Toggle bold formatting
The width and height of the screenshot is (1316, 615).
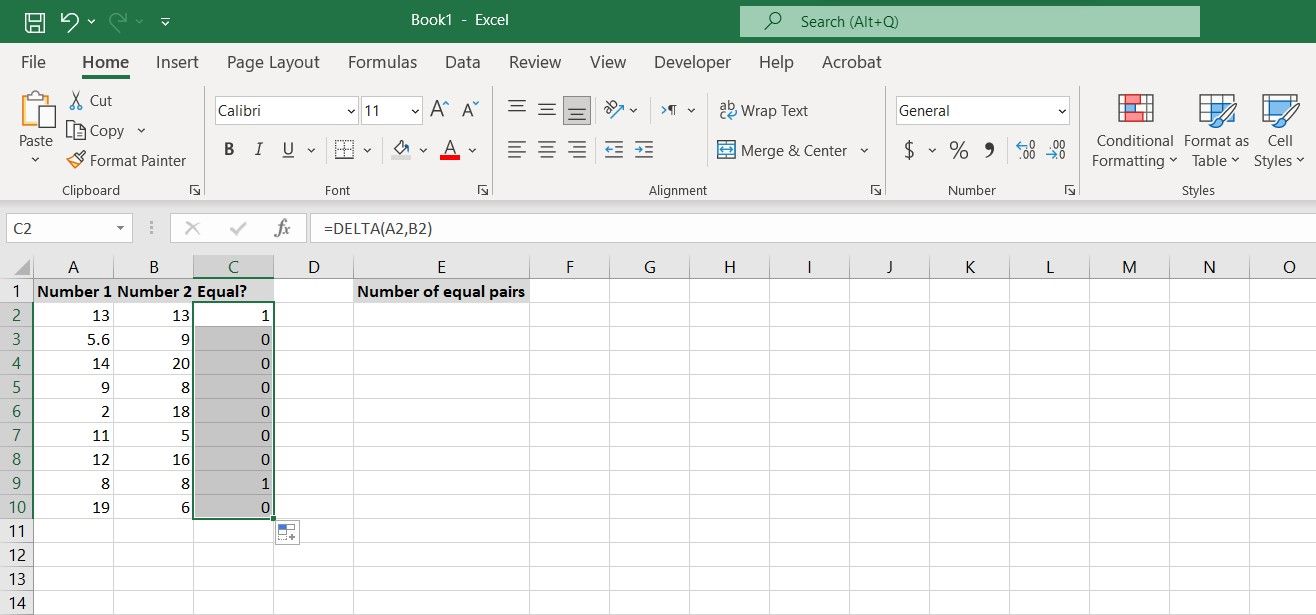[x=228, y=149]
